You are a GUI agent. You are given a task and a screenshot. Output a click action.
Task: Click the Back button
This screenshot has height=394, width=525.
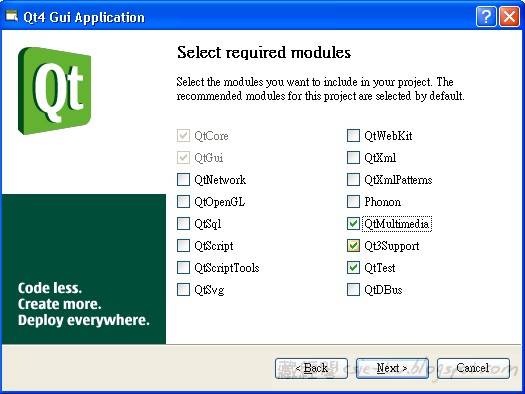(x=311, y=368)
